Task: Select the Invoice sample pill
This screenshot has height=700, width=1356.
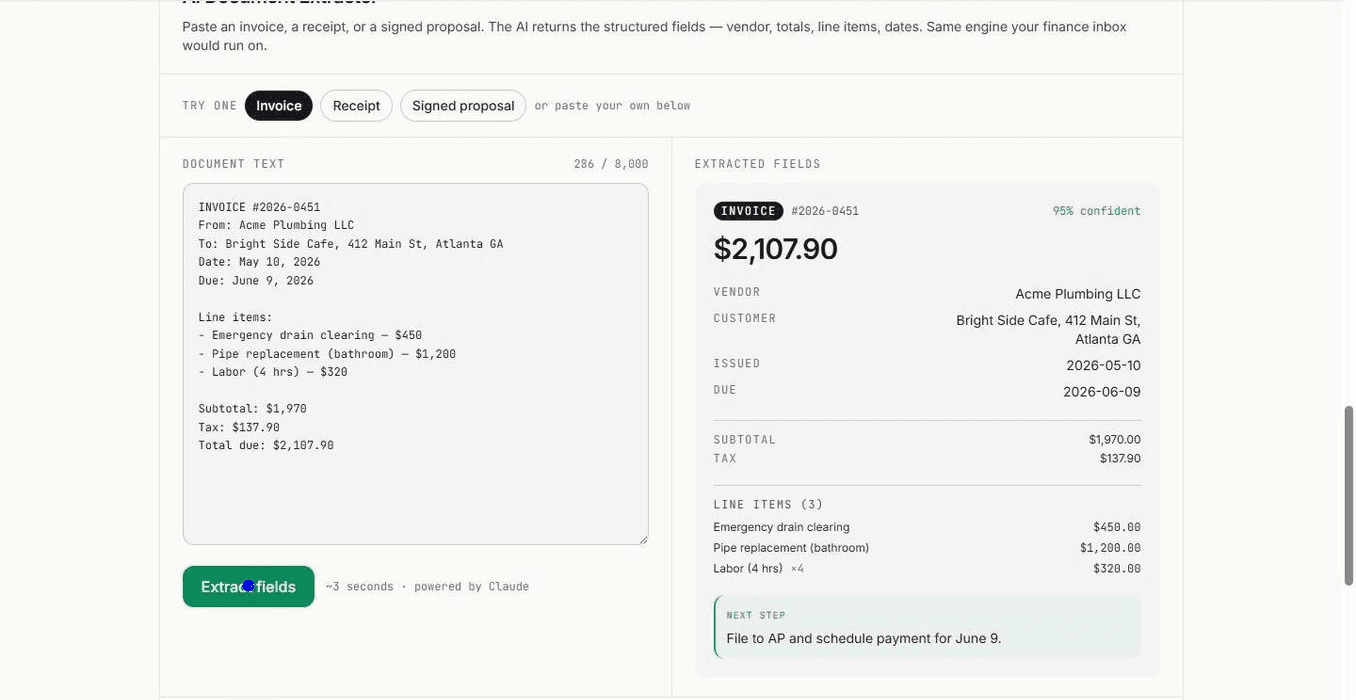Action: click(278, 106)
